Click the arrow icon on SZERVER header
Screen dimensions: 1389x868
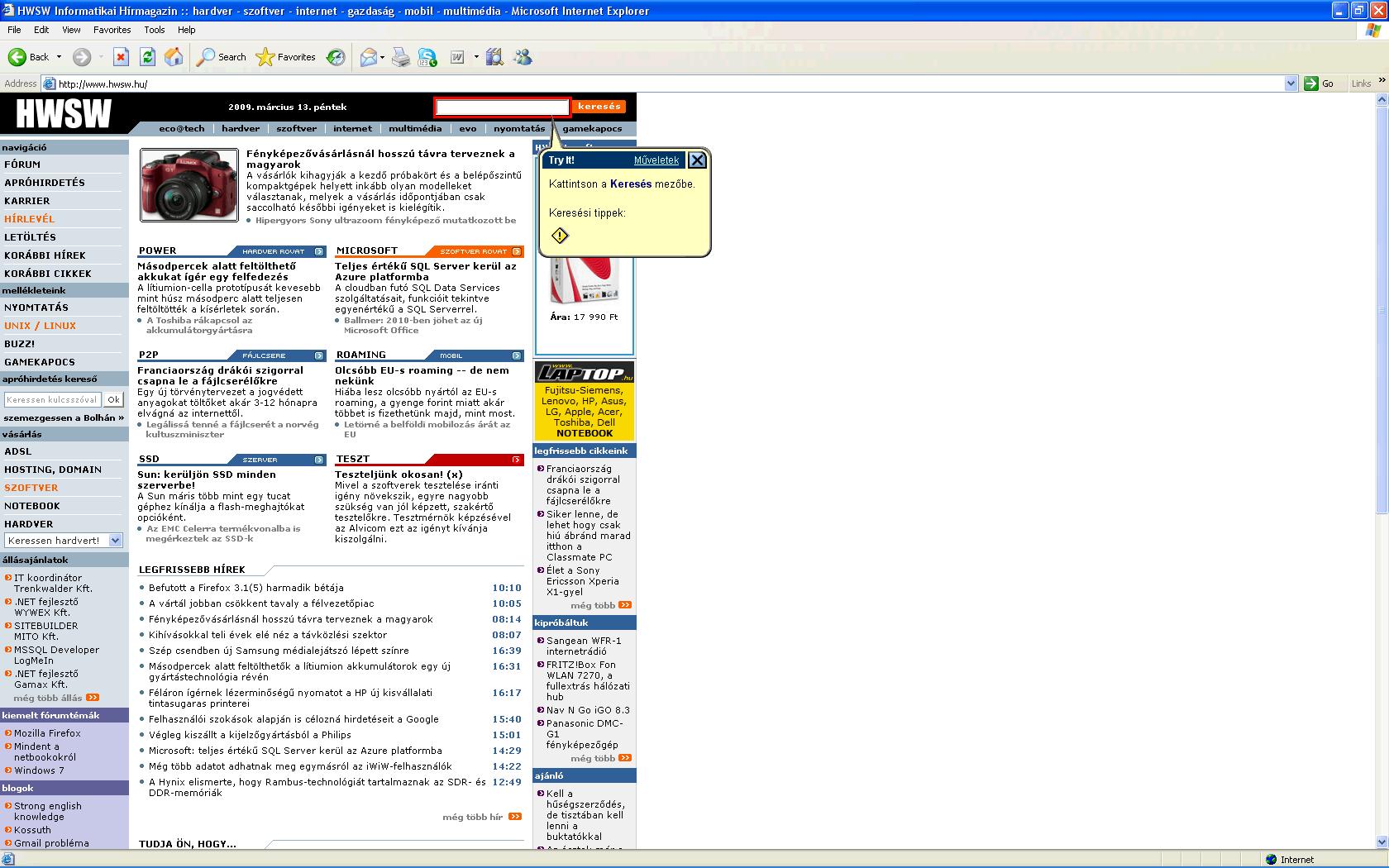[x=319, y=460]
